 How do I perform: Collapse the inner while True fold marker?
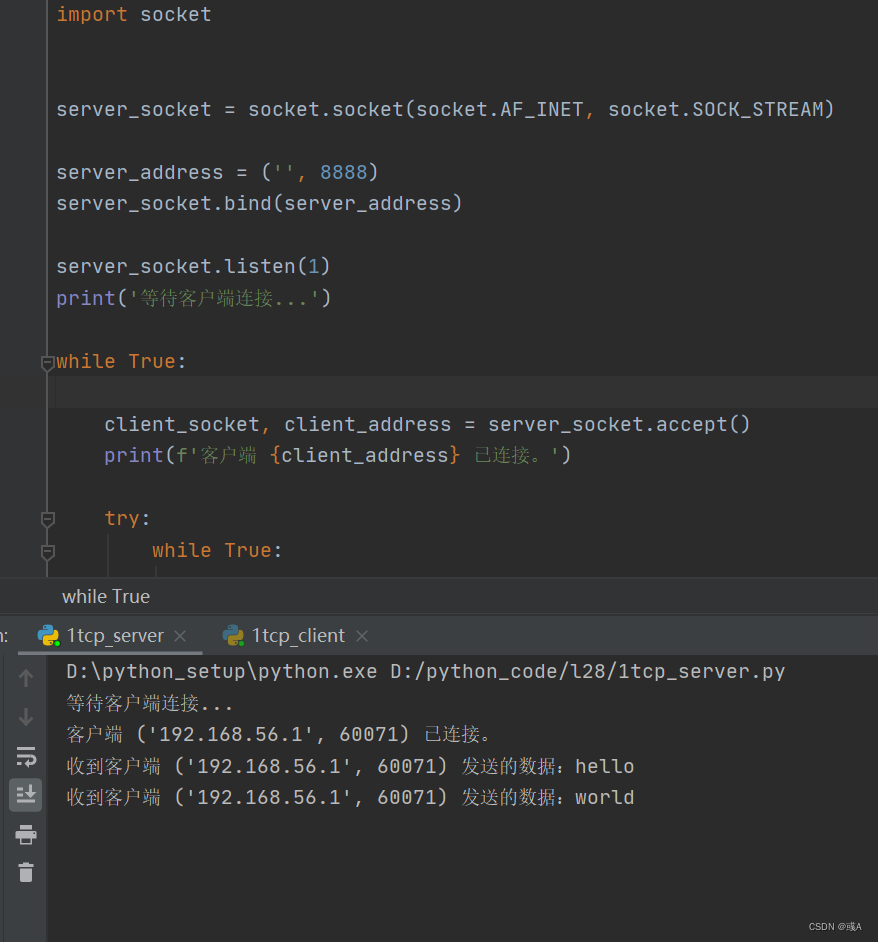tap(47, 552)
